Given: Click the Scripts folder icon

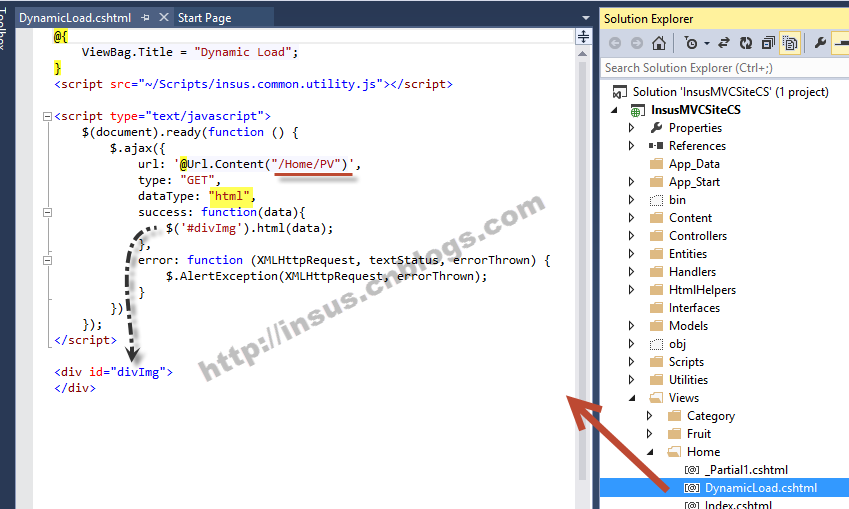Looking at the screenshot, I should coord(656,362).
